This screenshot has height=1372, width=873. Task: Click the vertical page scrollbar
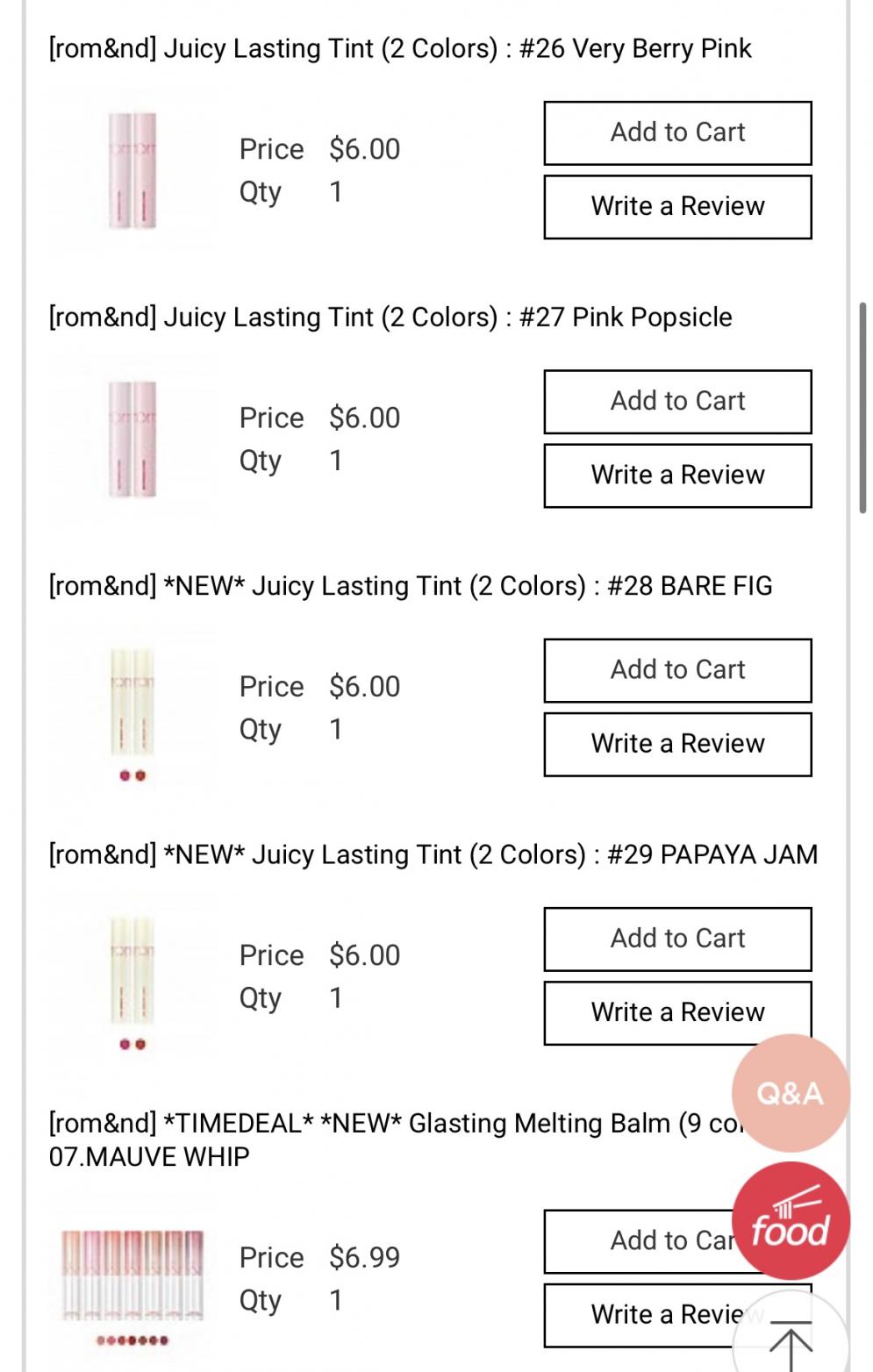tap(863, 408)
